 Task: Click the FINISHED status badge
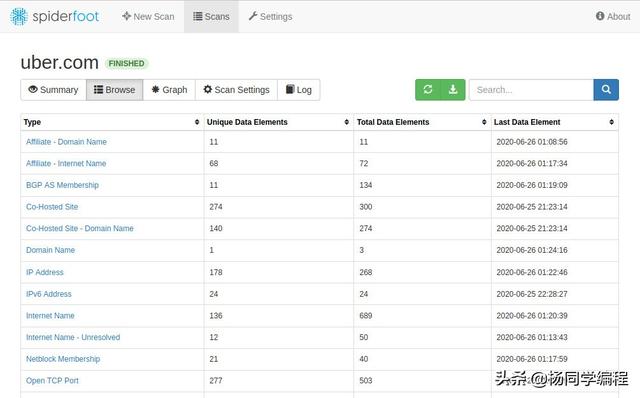[127, 64]
